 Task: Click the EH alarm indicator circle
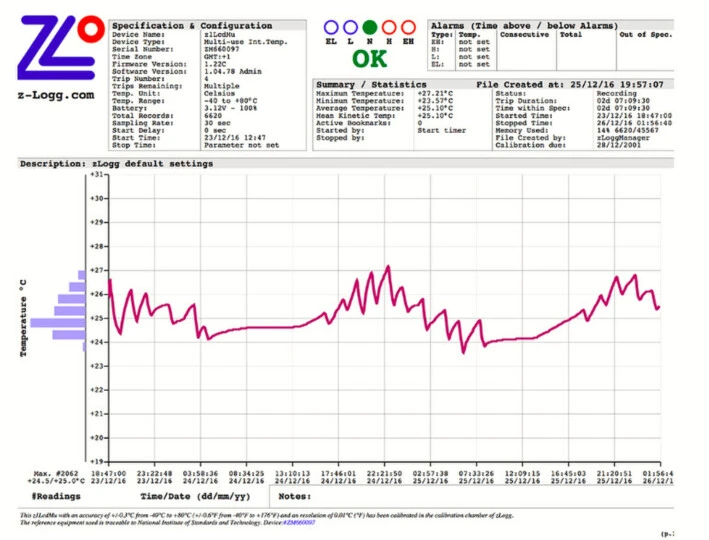tap(409, 28)
